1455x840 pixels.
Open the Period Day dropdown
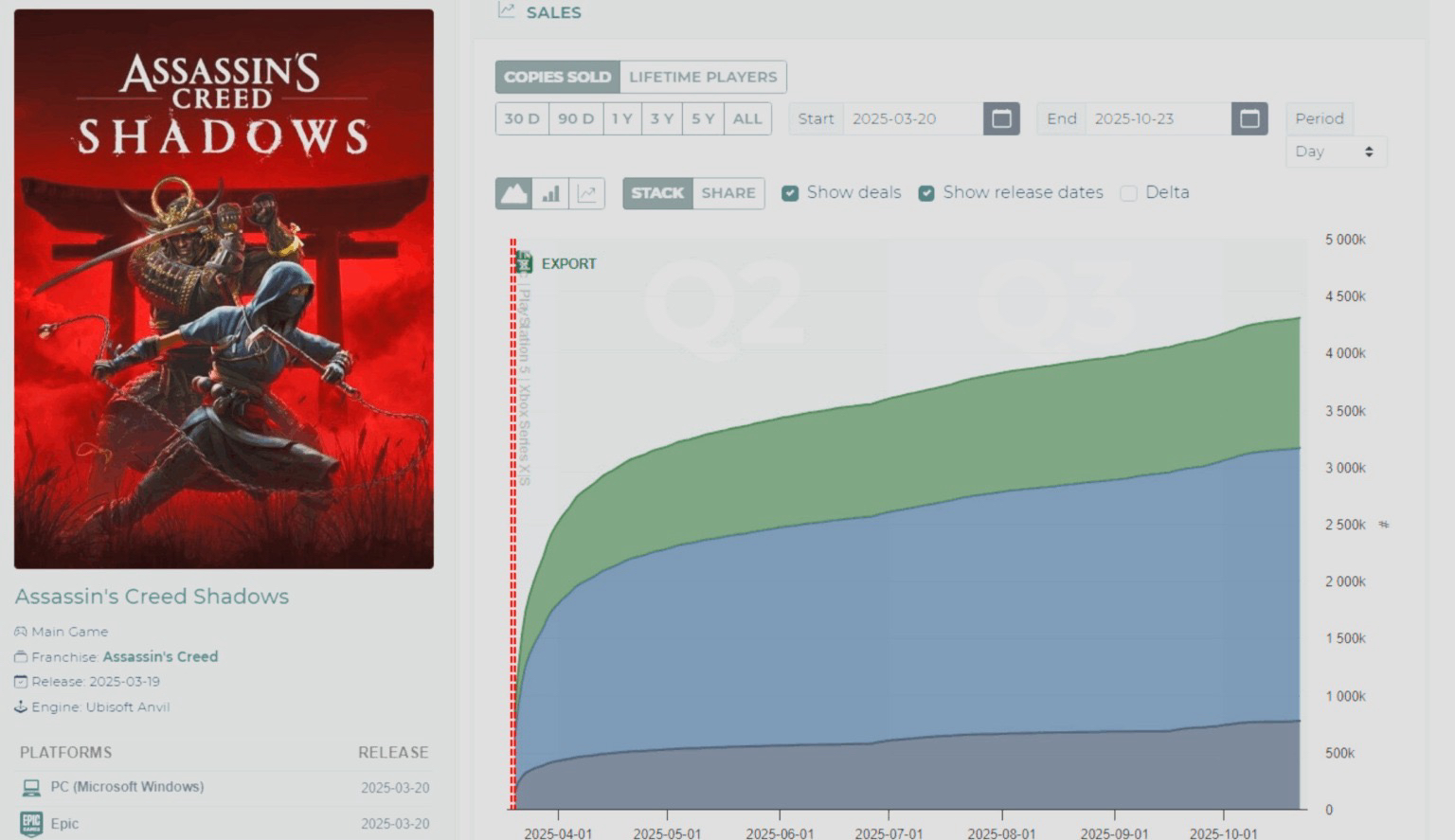coord(1336,152)
